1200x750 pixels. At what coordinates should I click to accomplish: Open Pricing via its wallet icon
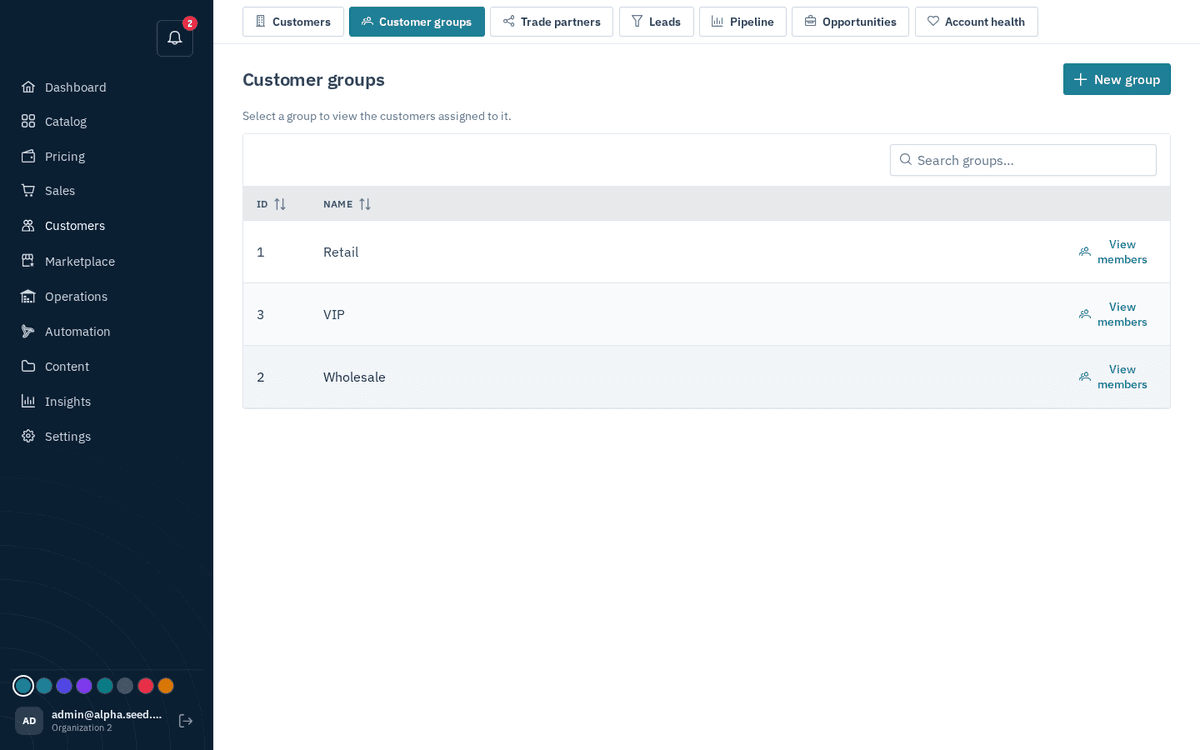tap(28, 156)
